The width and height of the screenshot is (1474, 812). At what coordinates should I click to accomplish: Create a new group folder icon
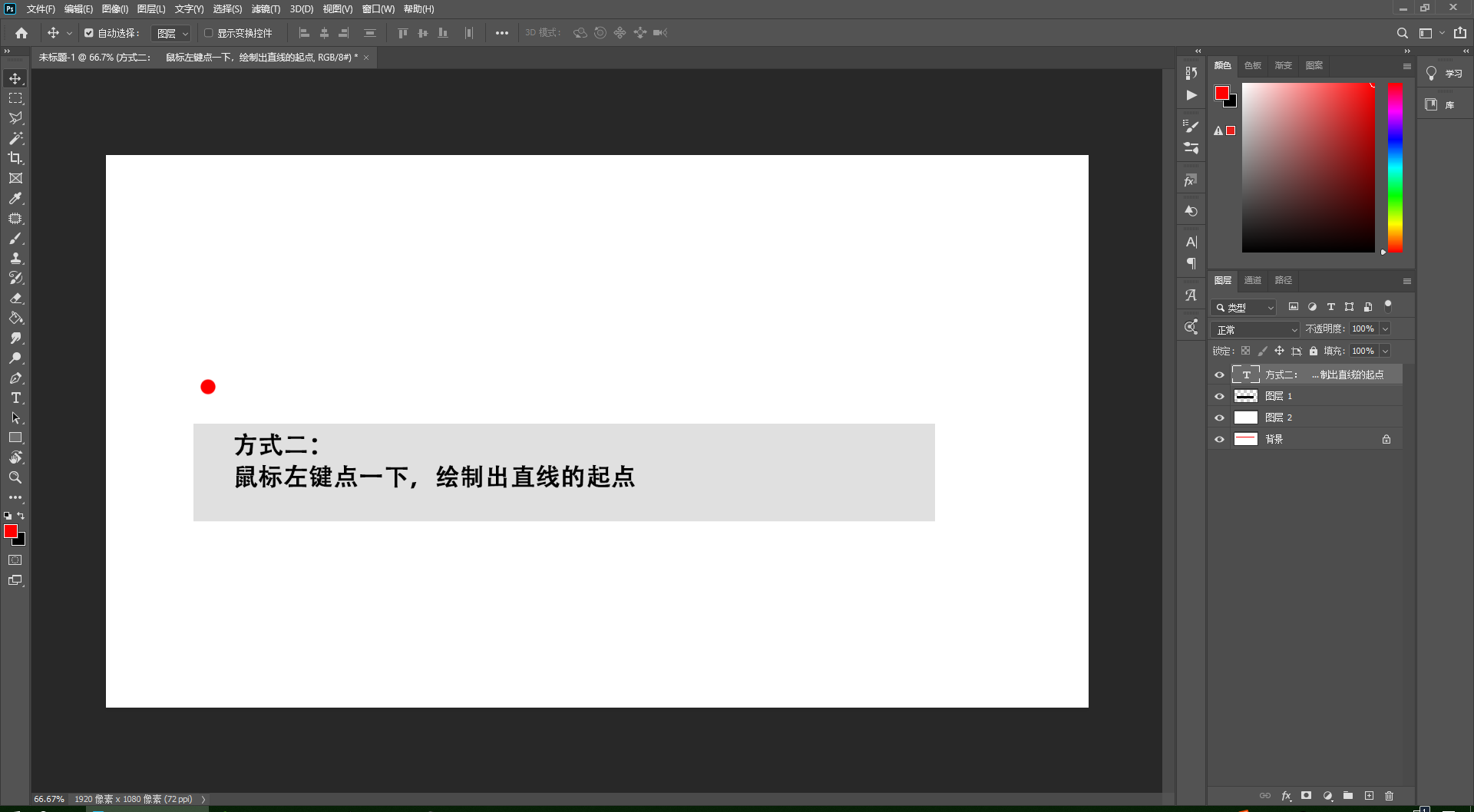tap(1348, 796)
